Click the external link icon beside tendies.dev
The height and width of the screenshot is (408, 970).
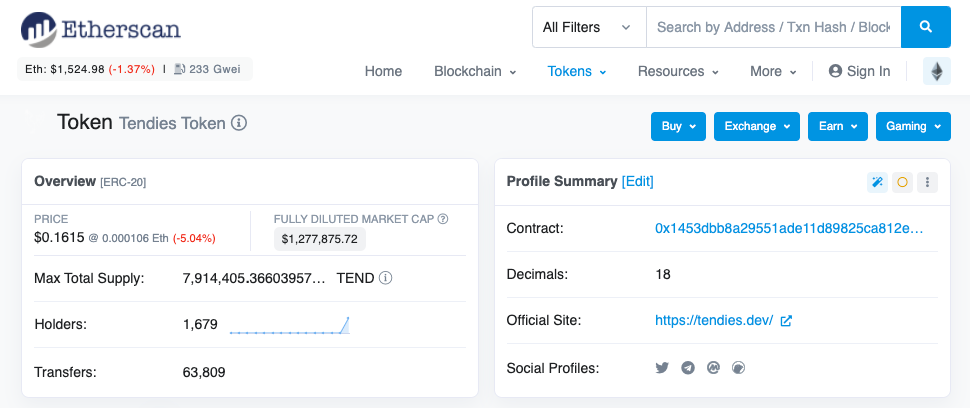point(786,321)
